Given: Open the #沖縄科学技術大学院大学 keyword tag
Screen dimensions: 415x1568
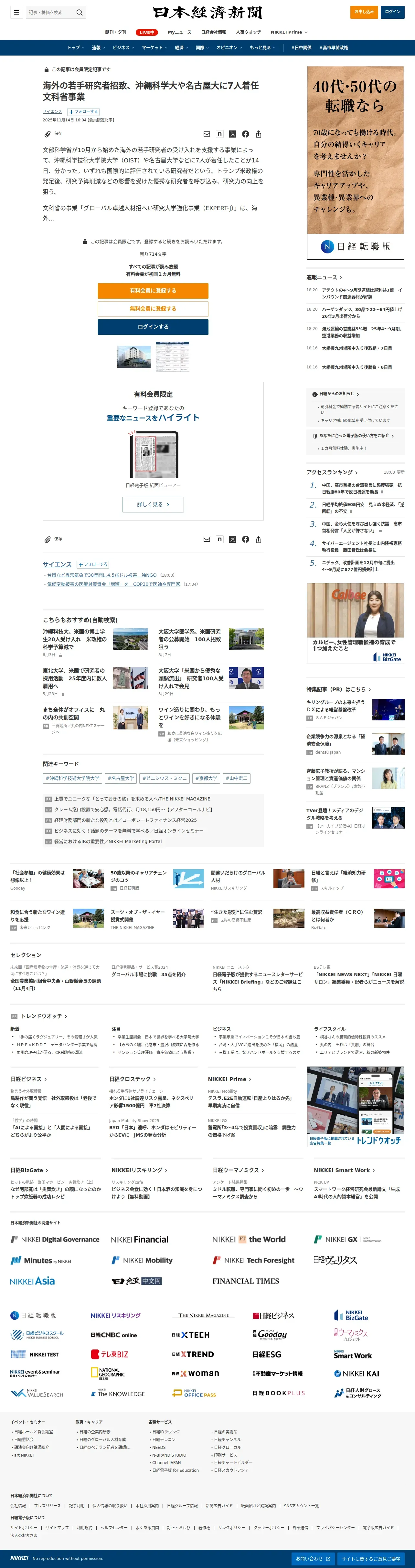Looking at the screenshot, I should click(x=72, y=778).
